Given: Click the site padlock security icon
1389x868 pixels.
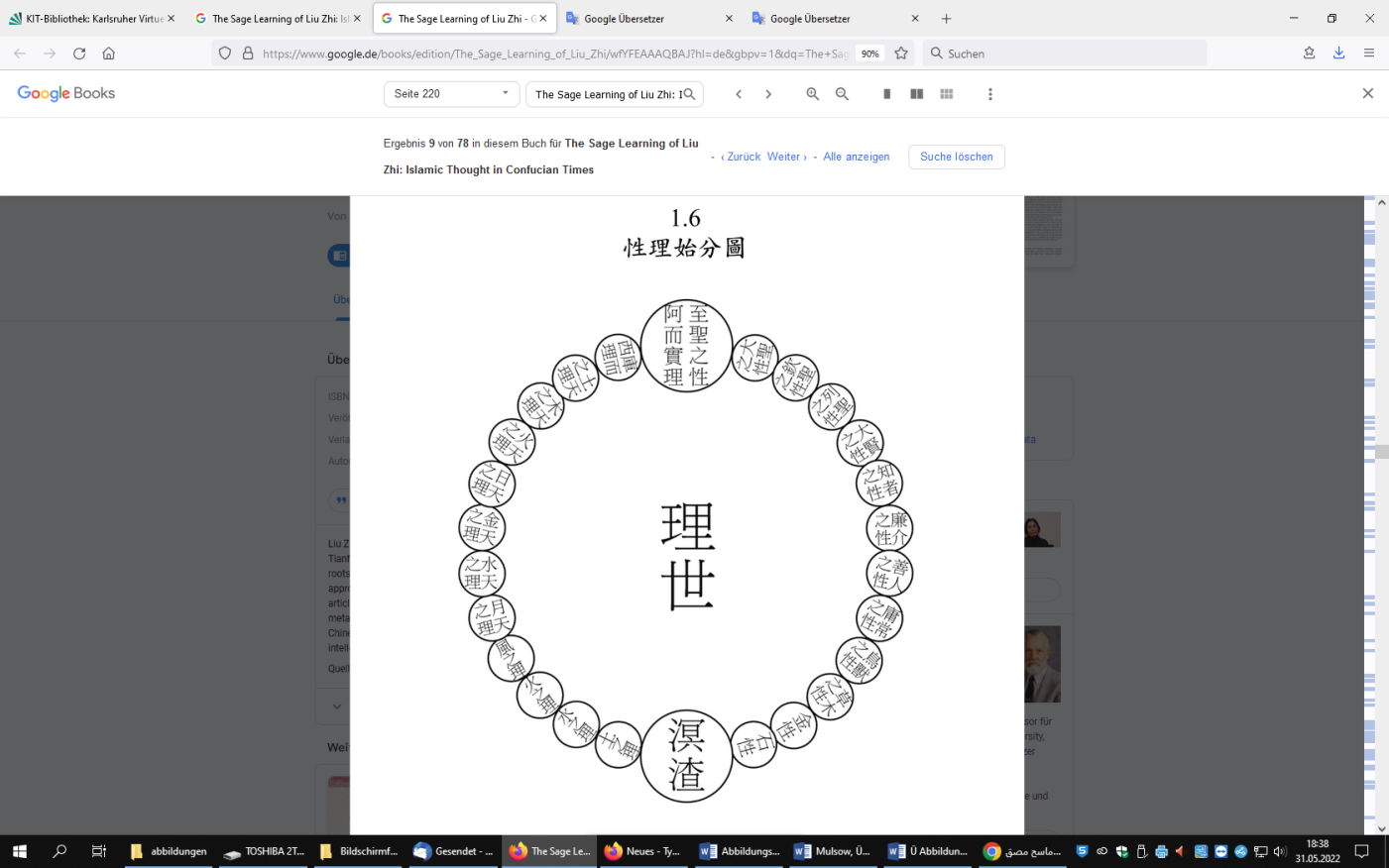Looking at the screenshot, I should click(x=248, y=54).
